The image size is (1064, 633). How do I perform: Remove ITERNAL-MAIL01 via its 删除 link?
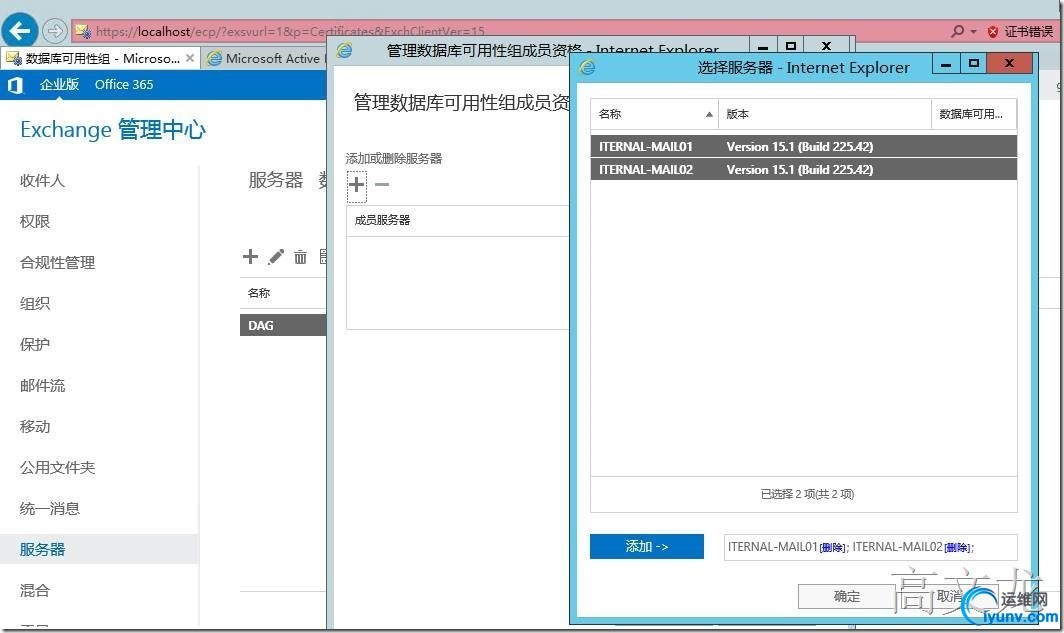click(833, 548)
